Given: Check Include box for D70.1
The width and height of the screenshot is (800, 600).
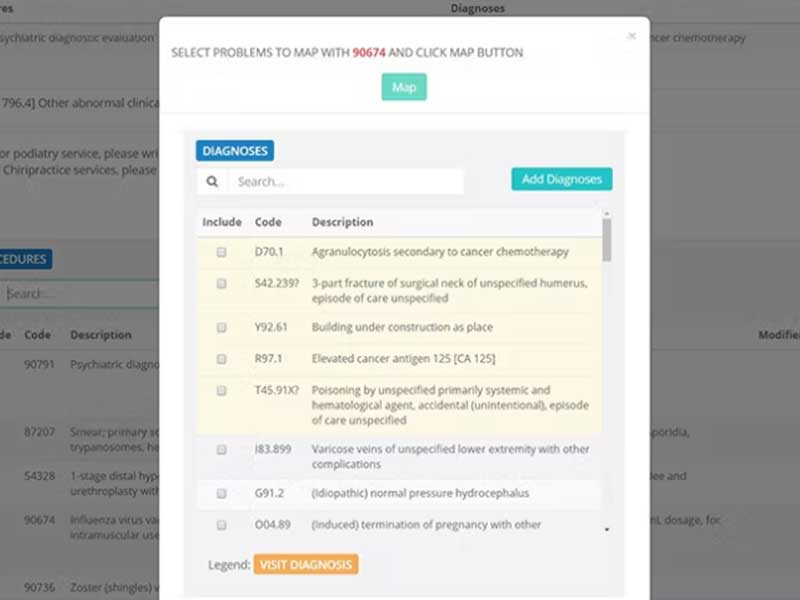Looking at the screenshot, I should pyautogui.click(x=222, y=252).
